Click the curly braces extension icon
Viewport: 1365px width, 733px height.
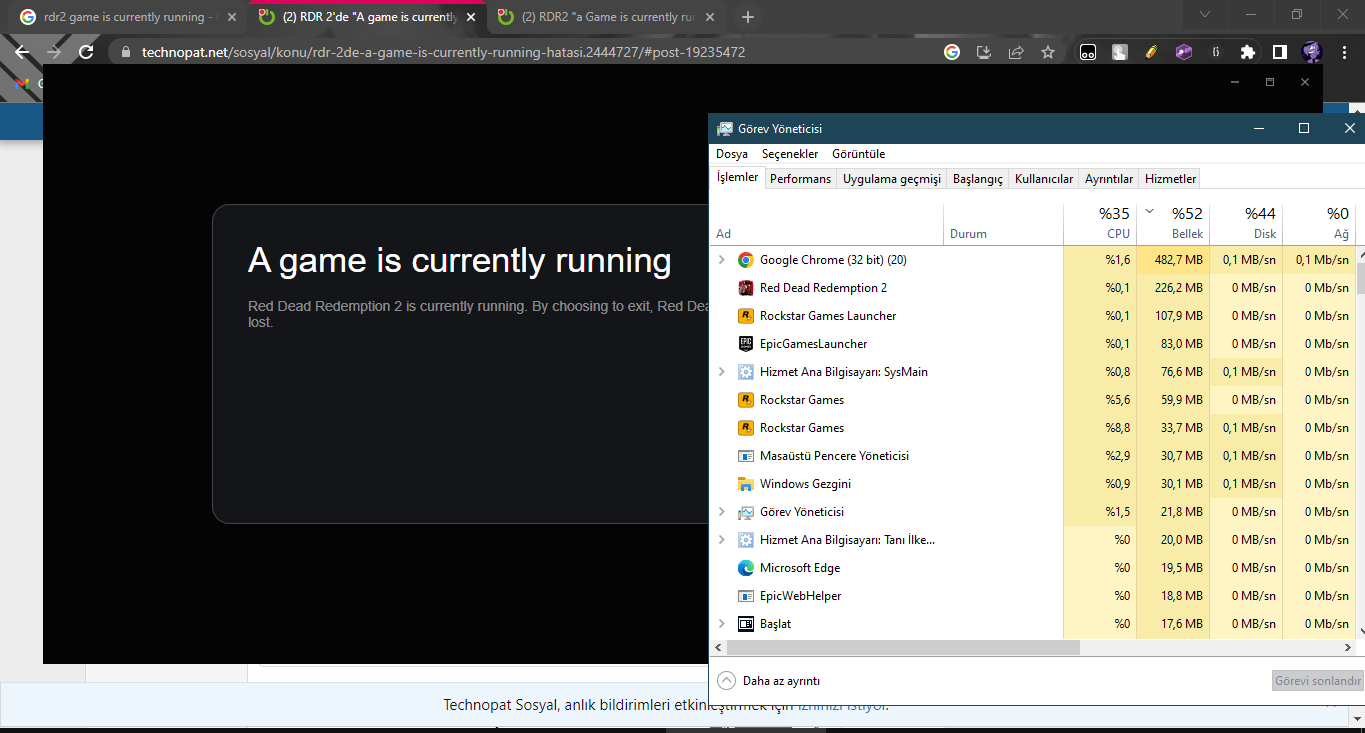[1215, 52]
